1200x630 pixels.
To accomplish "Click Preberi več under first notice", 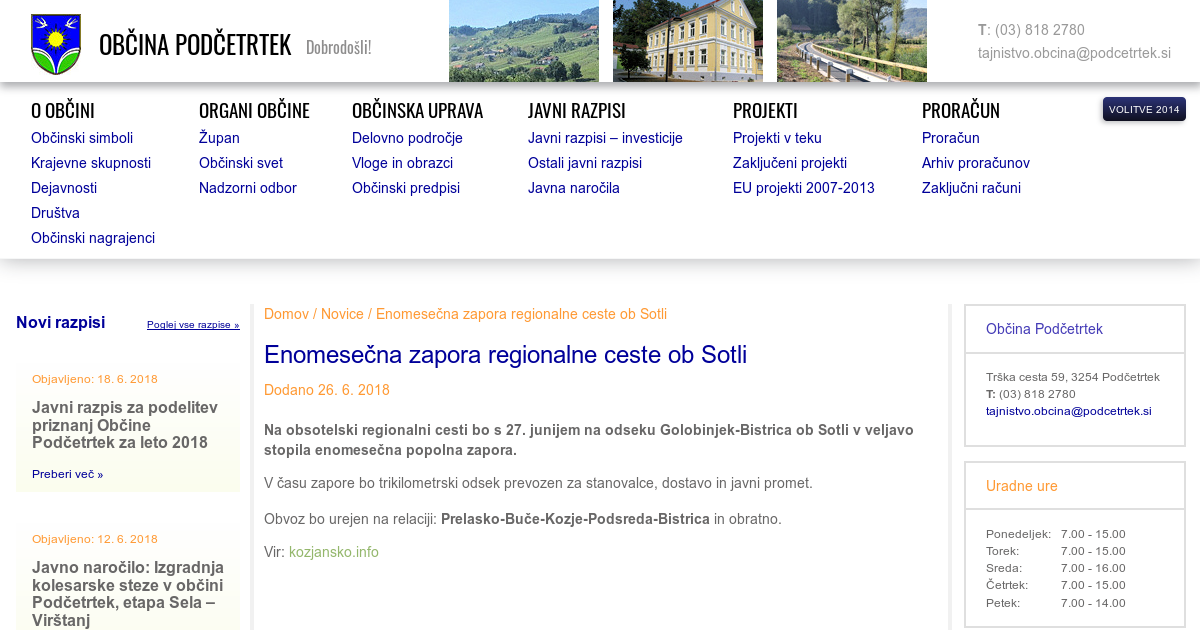I will tap(67, 474).
